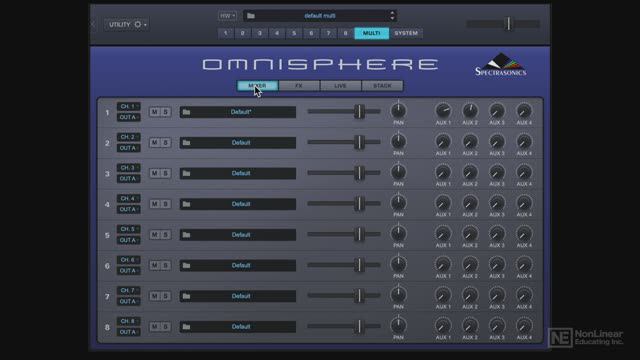
Task: Click the PAN knob on part 3
Action: (398, 172)
